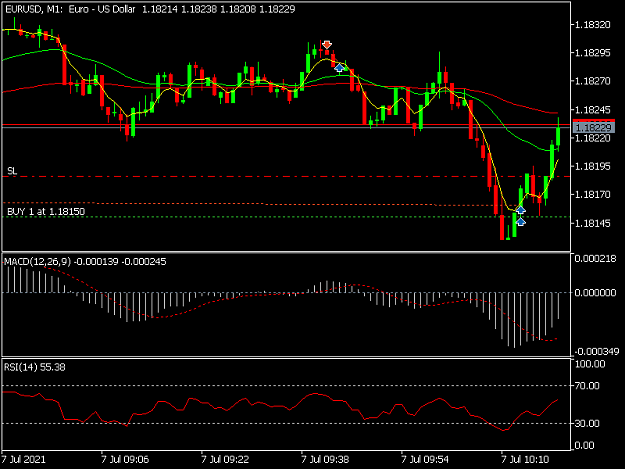Click the 7 Jul 2021 date label
The width and height of the screenshot is (625, 469).
[x=24, y=459]
